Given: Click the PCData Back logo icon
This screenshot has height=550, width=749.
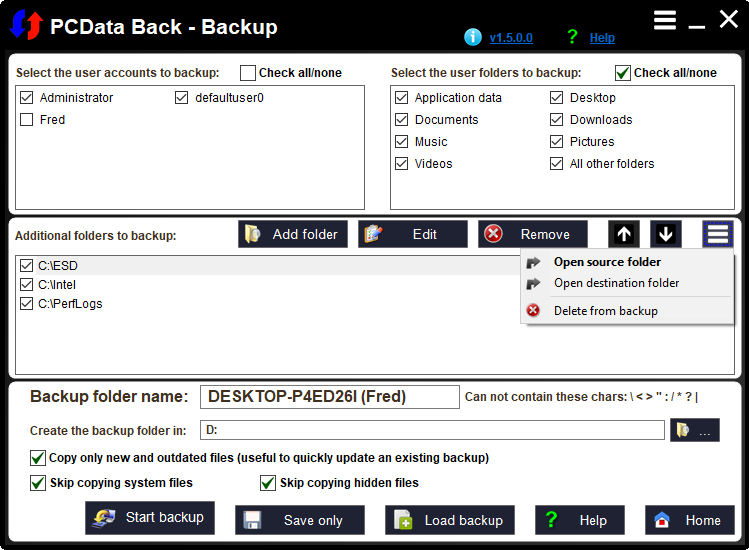Looking at the screenshot, I should point(26,25).
